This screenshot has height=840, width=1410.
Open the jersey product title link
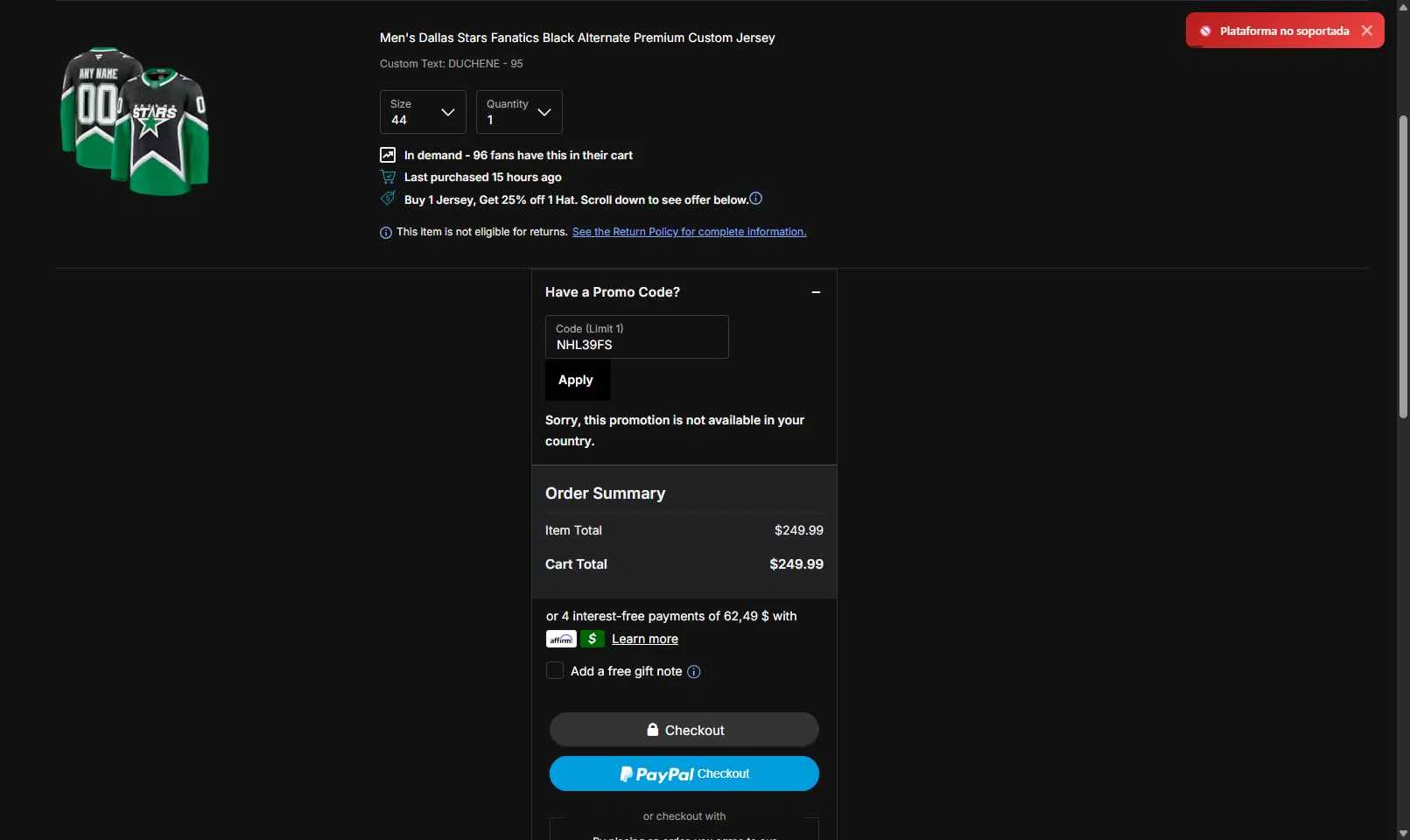click(x=578, y=38)
